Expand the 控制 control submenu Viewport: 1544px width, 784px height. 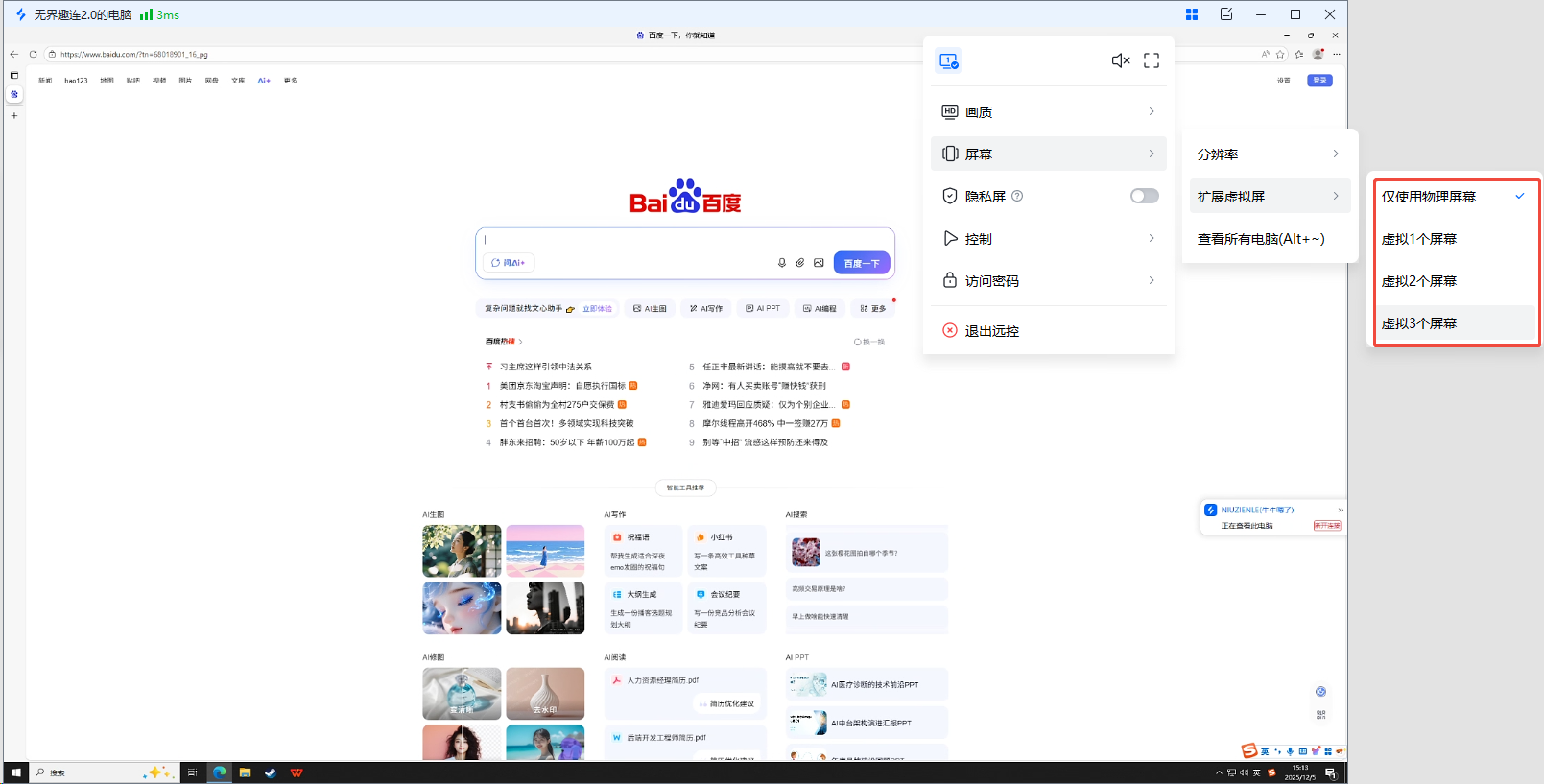coord(1049,238)
